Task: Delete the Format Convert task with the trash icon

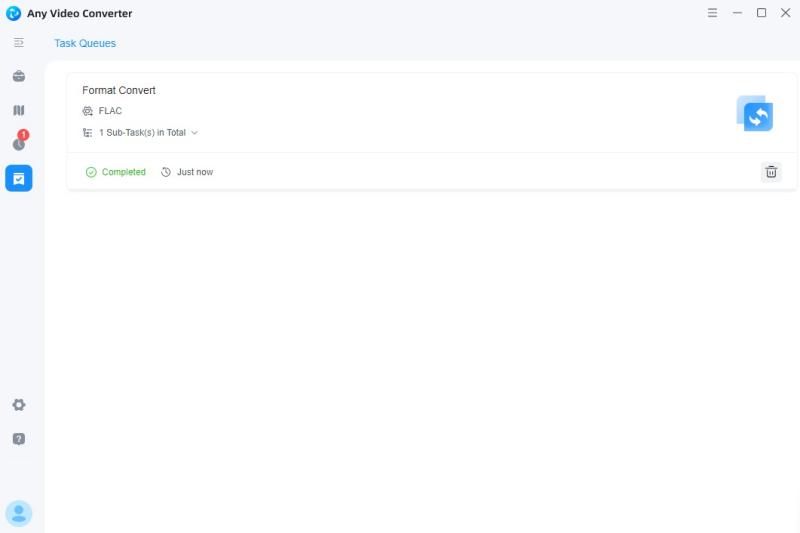Action: [771, 172]
